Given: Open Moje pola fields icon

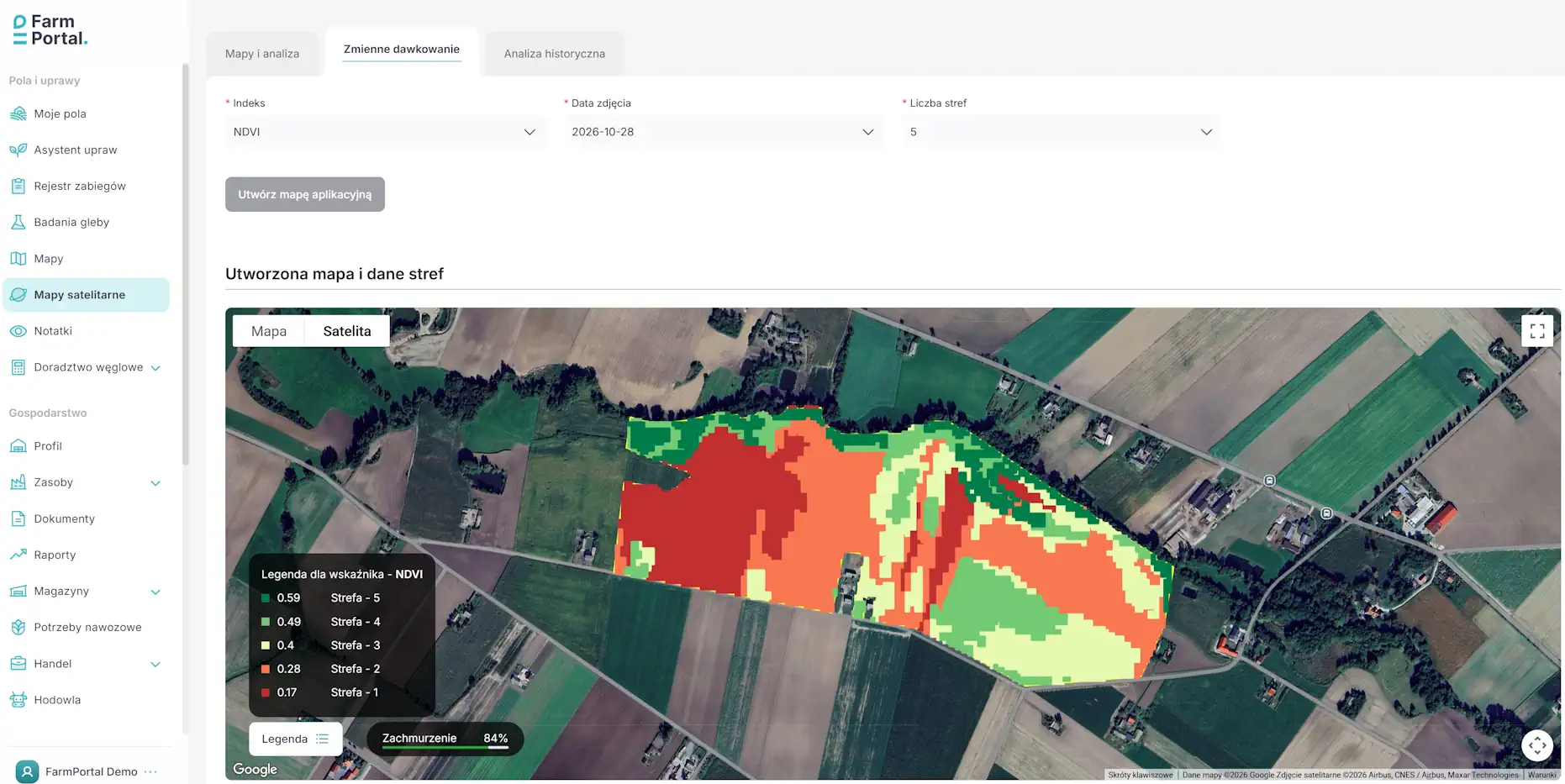Looking at the screenshot, I should (x=18, y=113).
